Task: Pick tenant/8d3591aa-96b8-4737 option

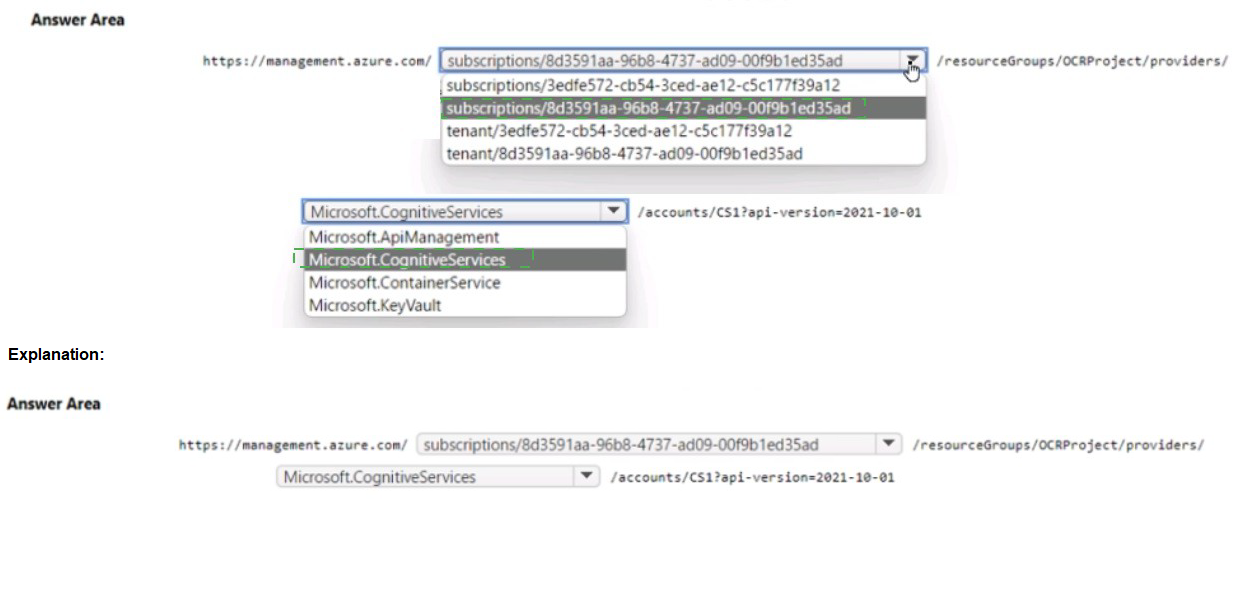Action: 624,153
